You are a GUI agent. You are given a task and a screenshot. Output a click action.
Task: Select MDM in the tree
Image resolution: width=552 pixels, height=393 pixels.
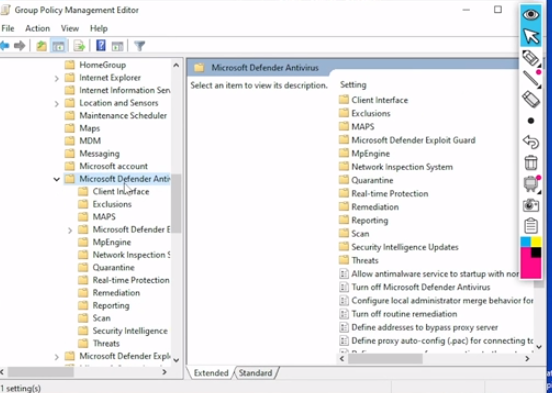click(x=90, y=141)
